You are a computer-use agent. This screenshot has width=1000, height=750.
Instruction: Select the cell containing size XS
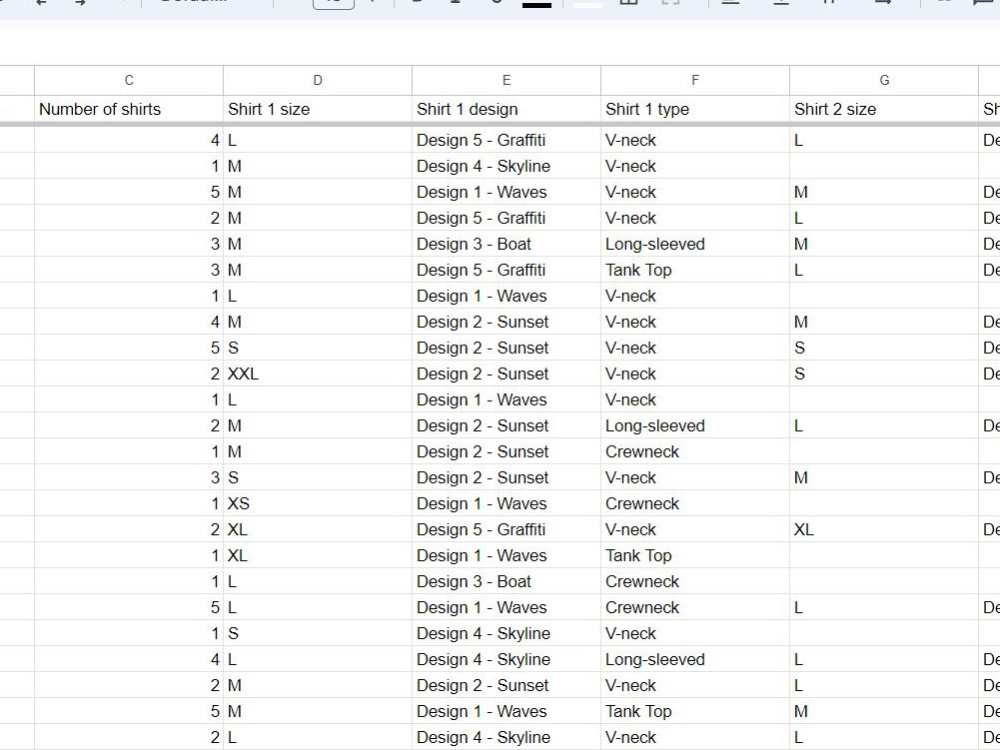(x=318, y=504)
